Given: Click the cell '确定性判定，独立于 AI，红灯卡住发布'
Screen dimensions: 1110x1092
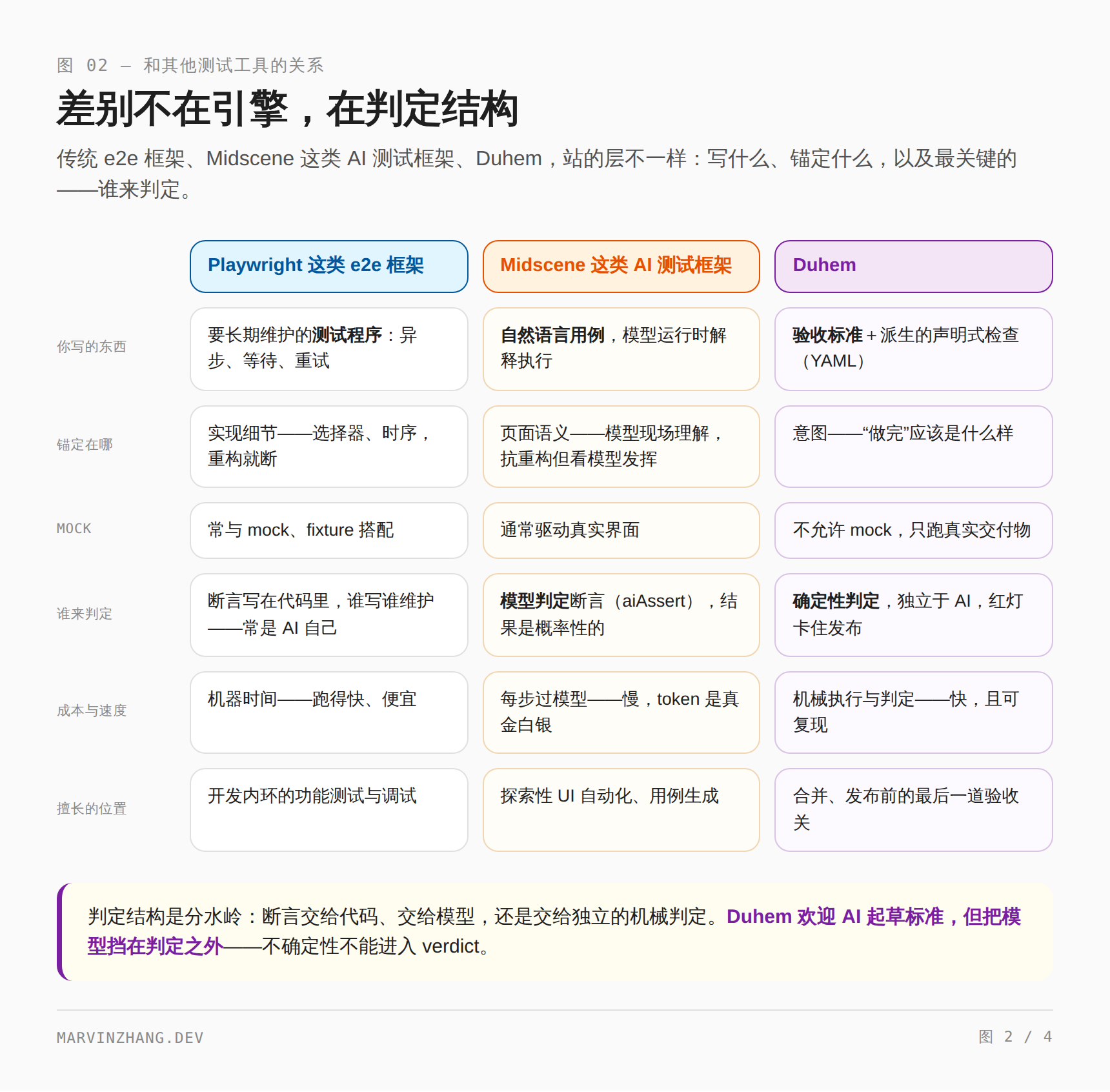Looking at the screenshot, I should coord(914,615).
